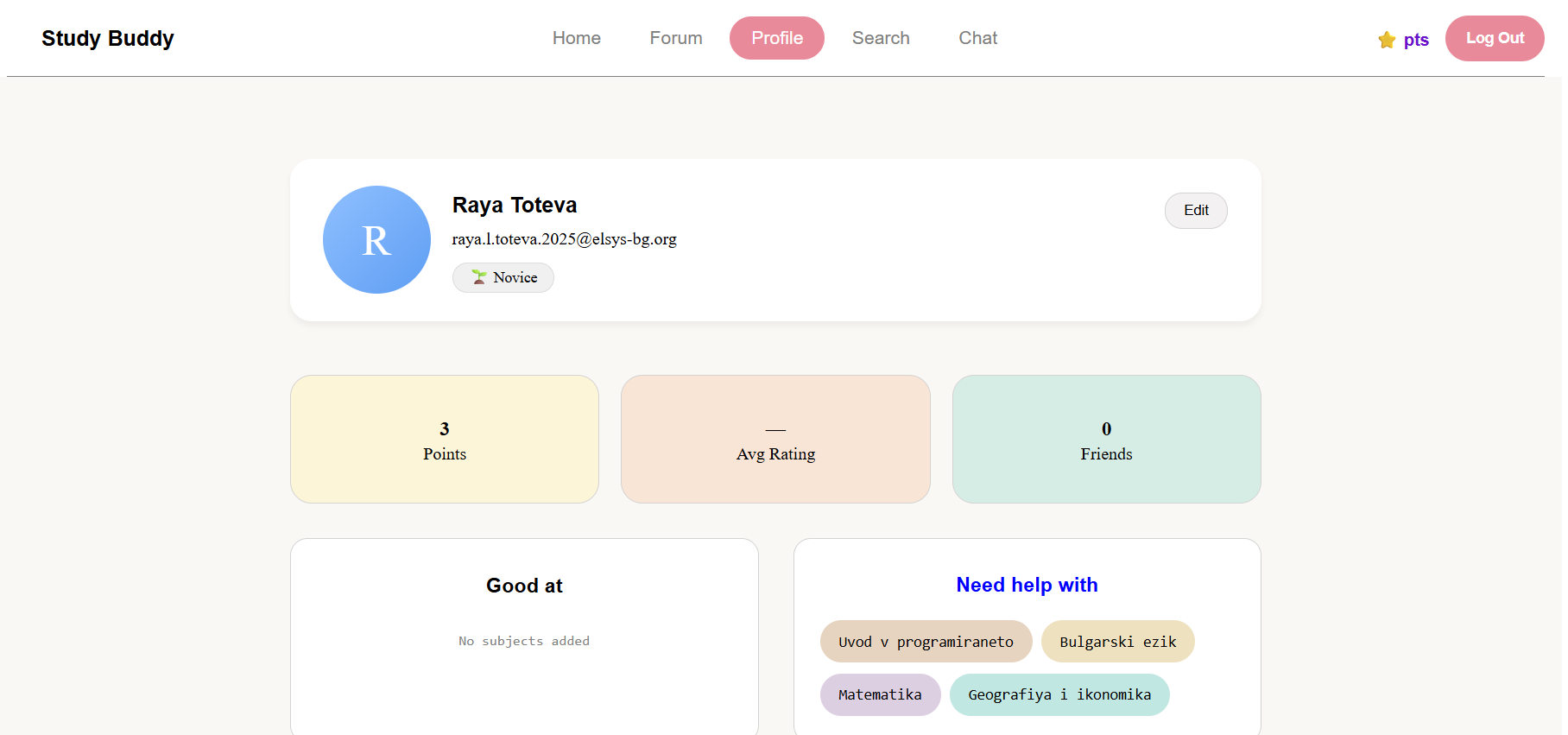Open the Home page
The width and height of the screenshot is (1568, 735).
click(x=576, y=38)
